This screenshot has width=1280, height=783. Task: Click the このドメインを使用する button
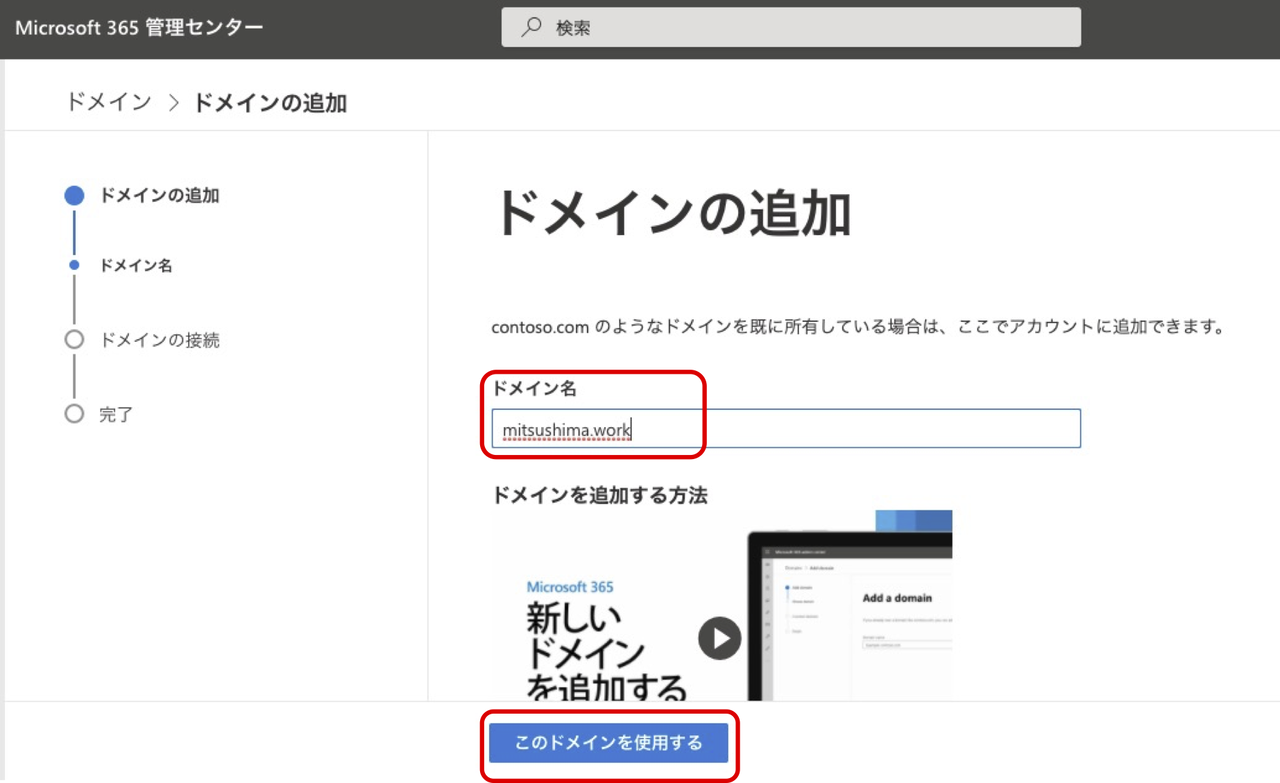point(609,743)
